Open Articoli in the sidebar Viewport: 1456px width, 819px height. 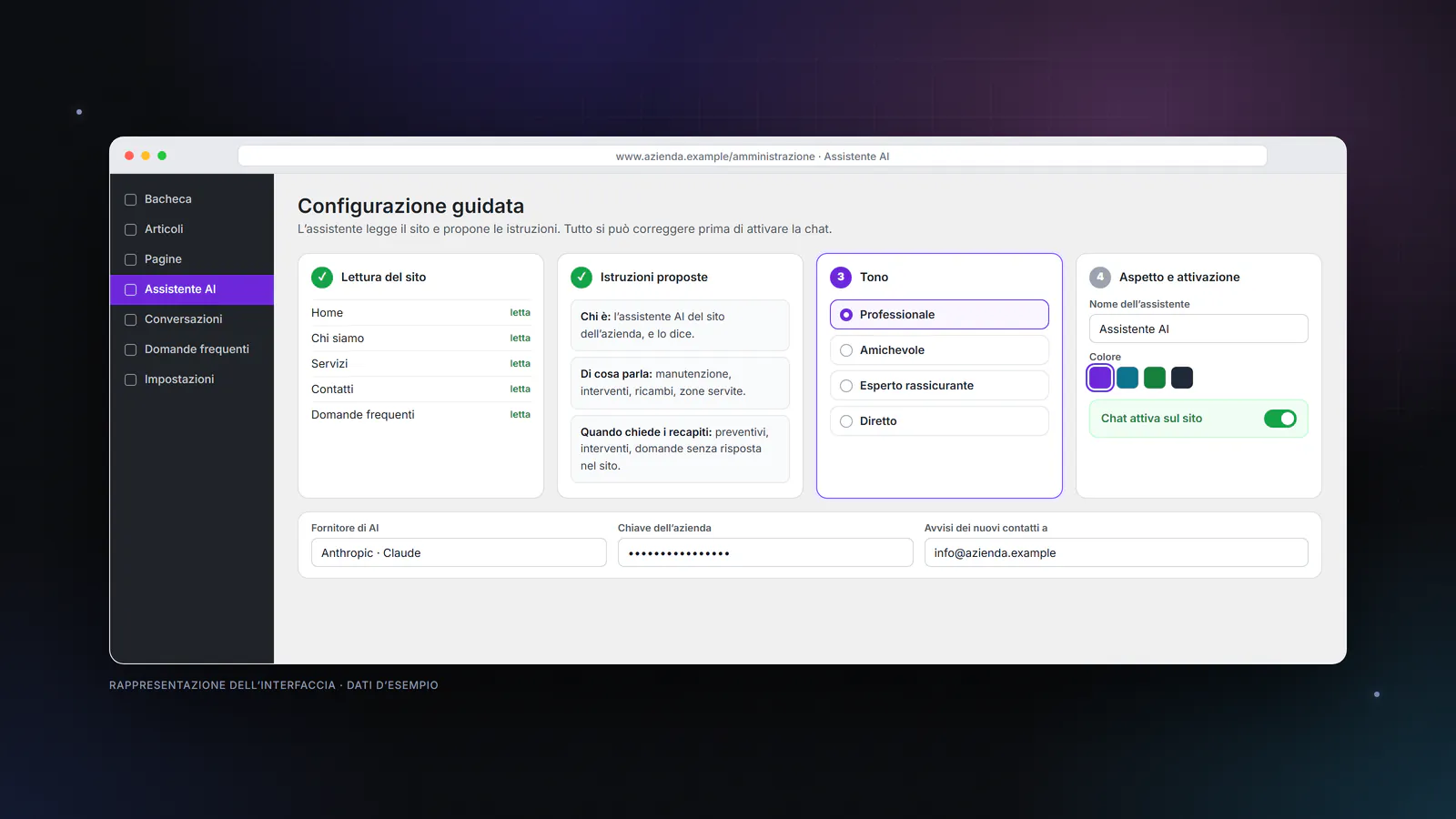(x=192, y=229)
